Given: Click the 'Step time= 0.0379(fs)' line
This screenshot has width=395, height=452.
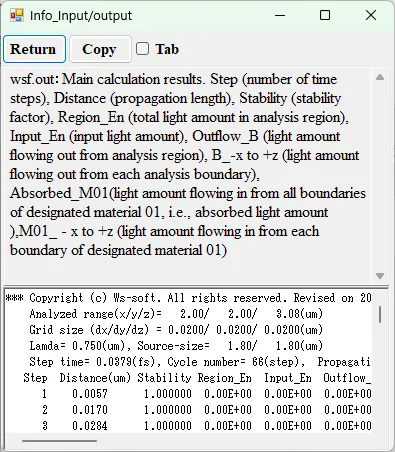Looking at the screenshot, I should 200,362.
